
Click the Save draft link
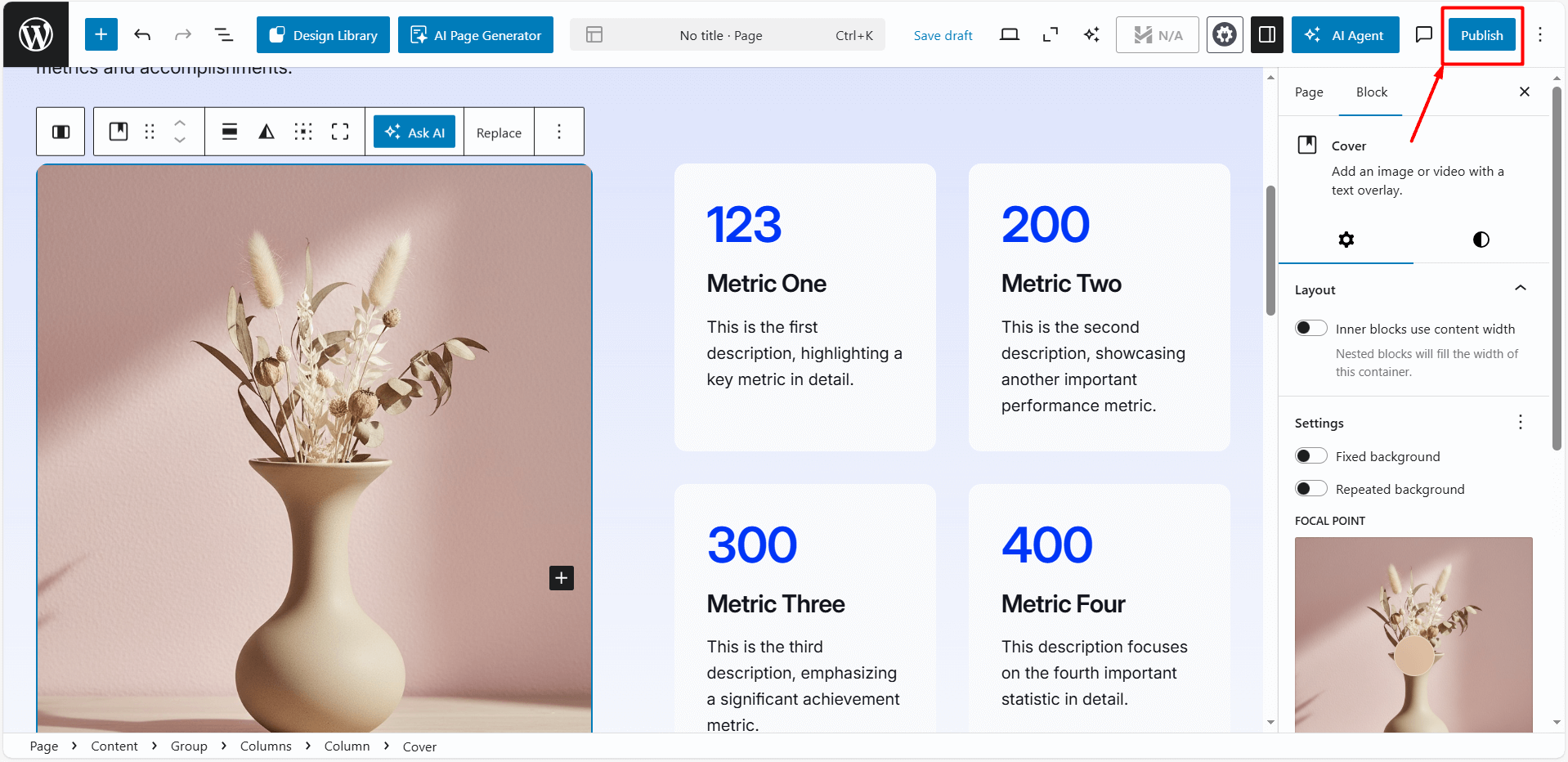[942, 34]
